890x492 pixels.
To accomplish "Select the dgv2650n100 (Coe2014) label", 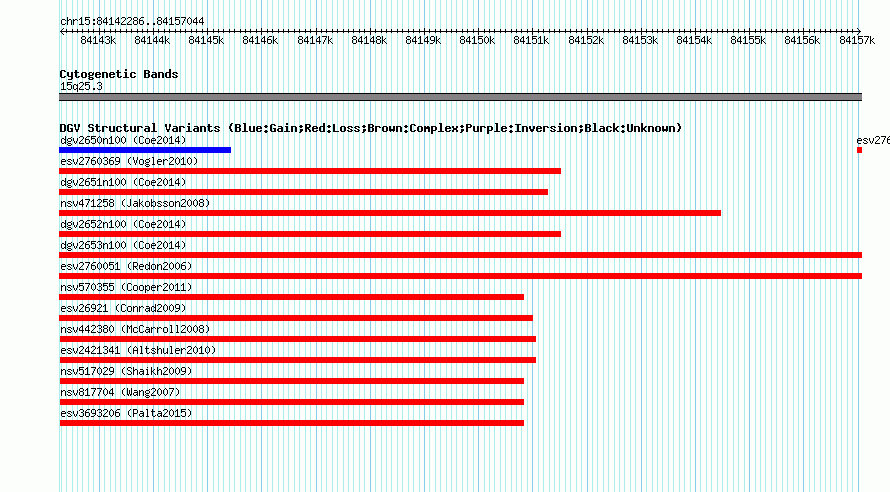I will [123, 140].
